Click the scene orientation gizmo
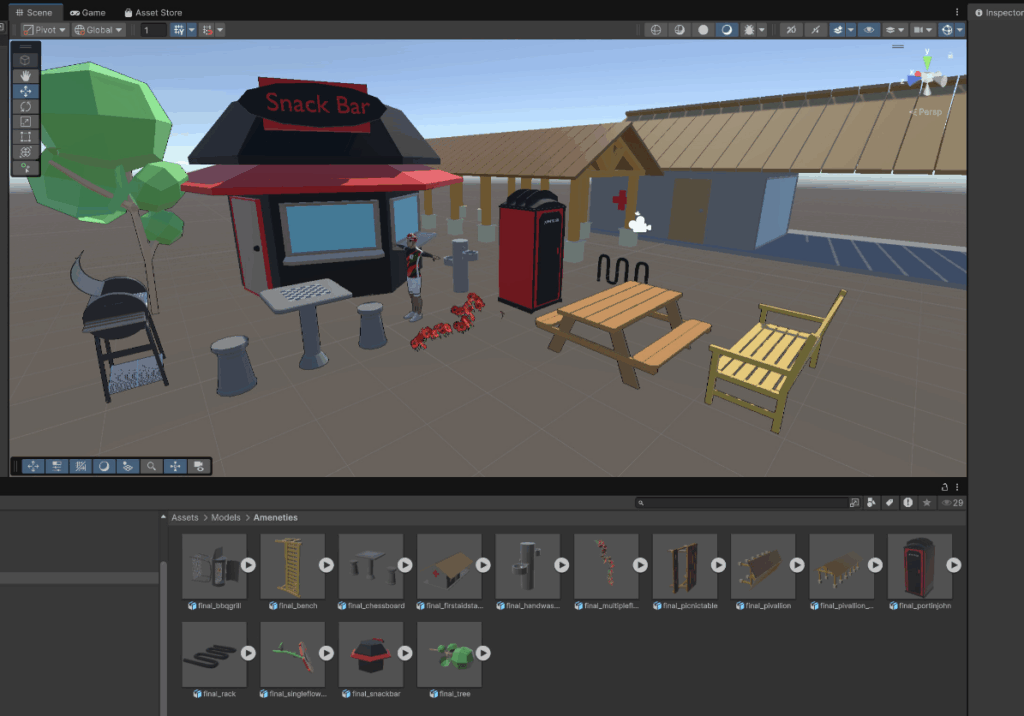1024x716 pixels. pyautogui.click(x=927, y=76)
